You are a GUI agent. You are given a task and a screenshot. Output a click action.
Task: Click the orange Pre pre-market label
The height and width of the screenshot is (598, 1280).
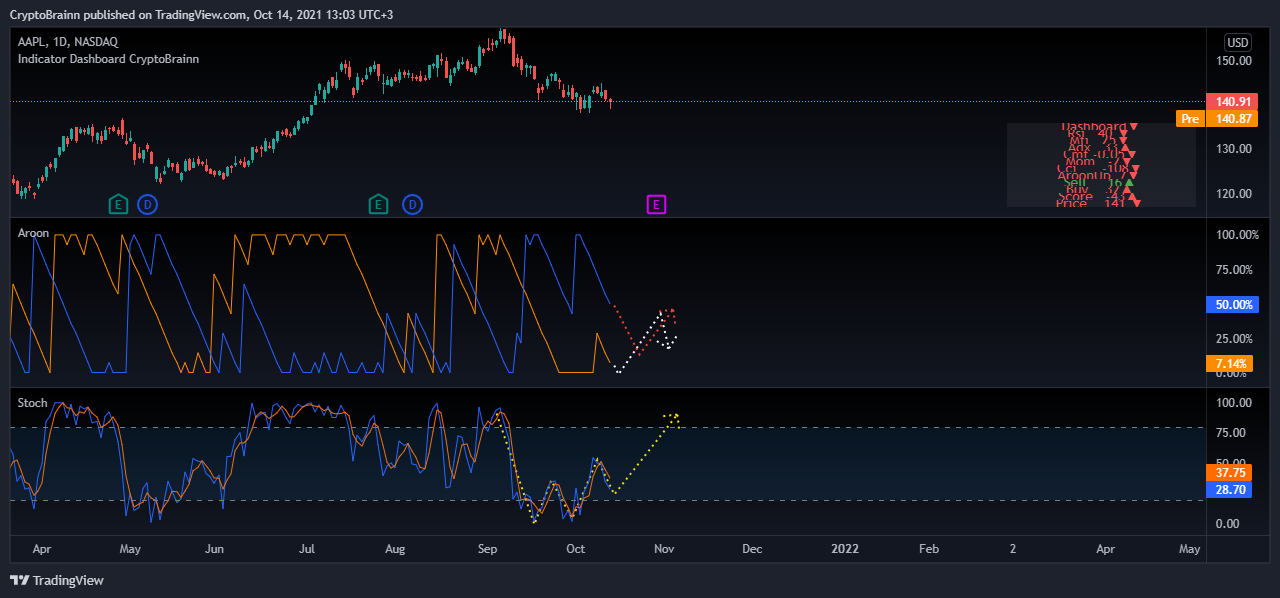1189,118
